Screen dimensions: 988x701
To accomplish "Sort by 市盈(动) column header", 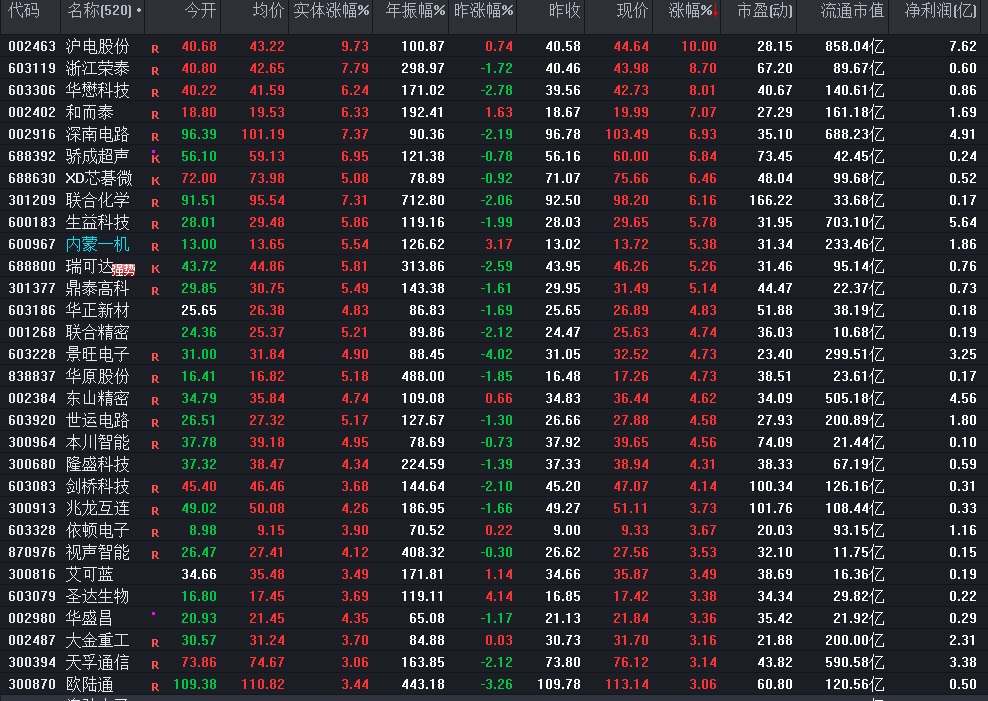I will tap(765, 11).
